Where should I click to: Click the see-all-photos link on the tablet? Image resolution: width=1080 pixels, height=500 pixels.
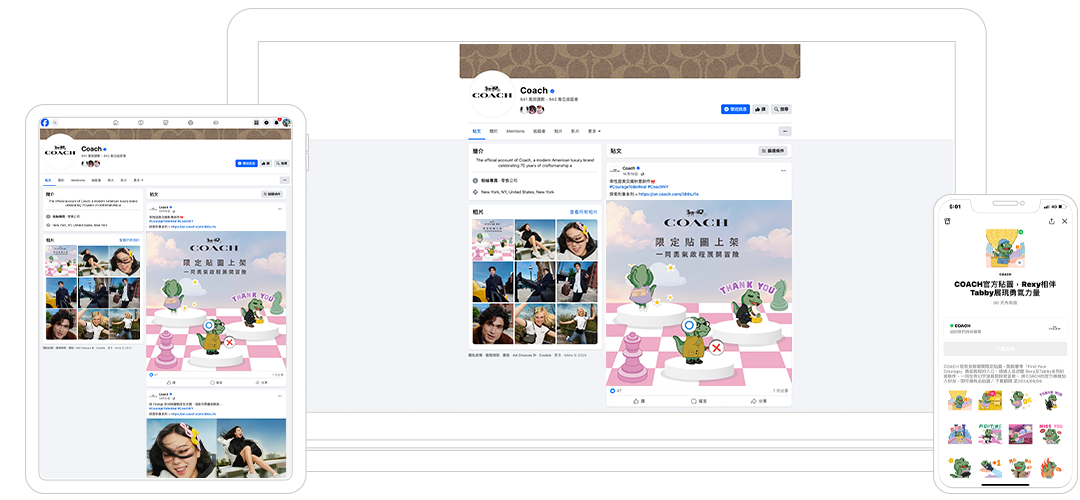click(x=129, y=240)
